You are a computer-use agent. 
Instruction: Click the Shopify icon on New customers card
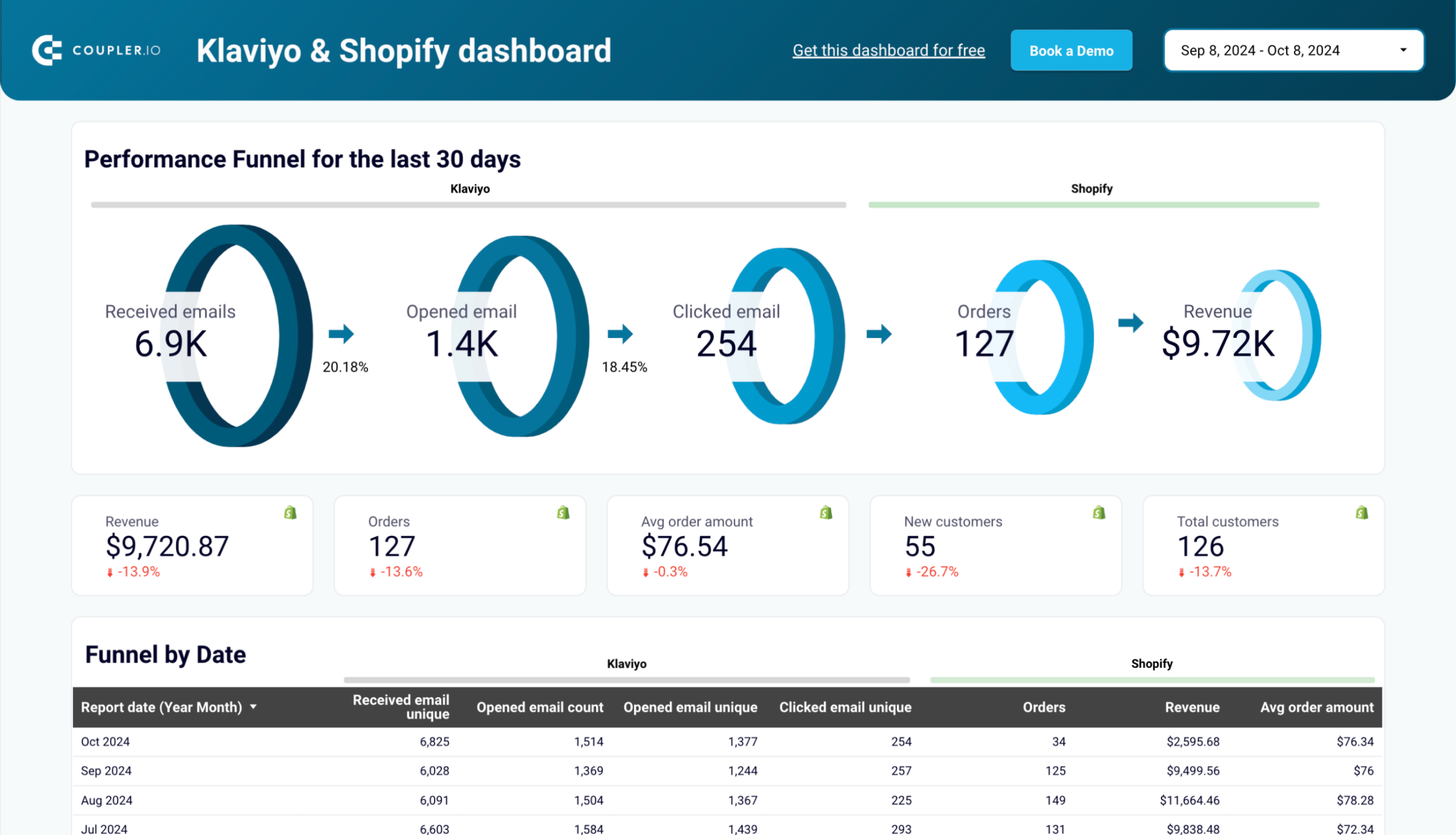1098,513
